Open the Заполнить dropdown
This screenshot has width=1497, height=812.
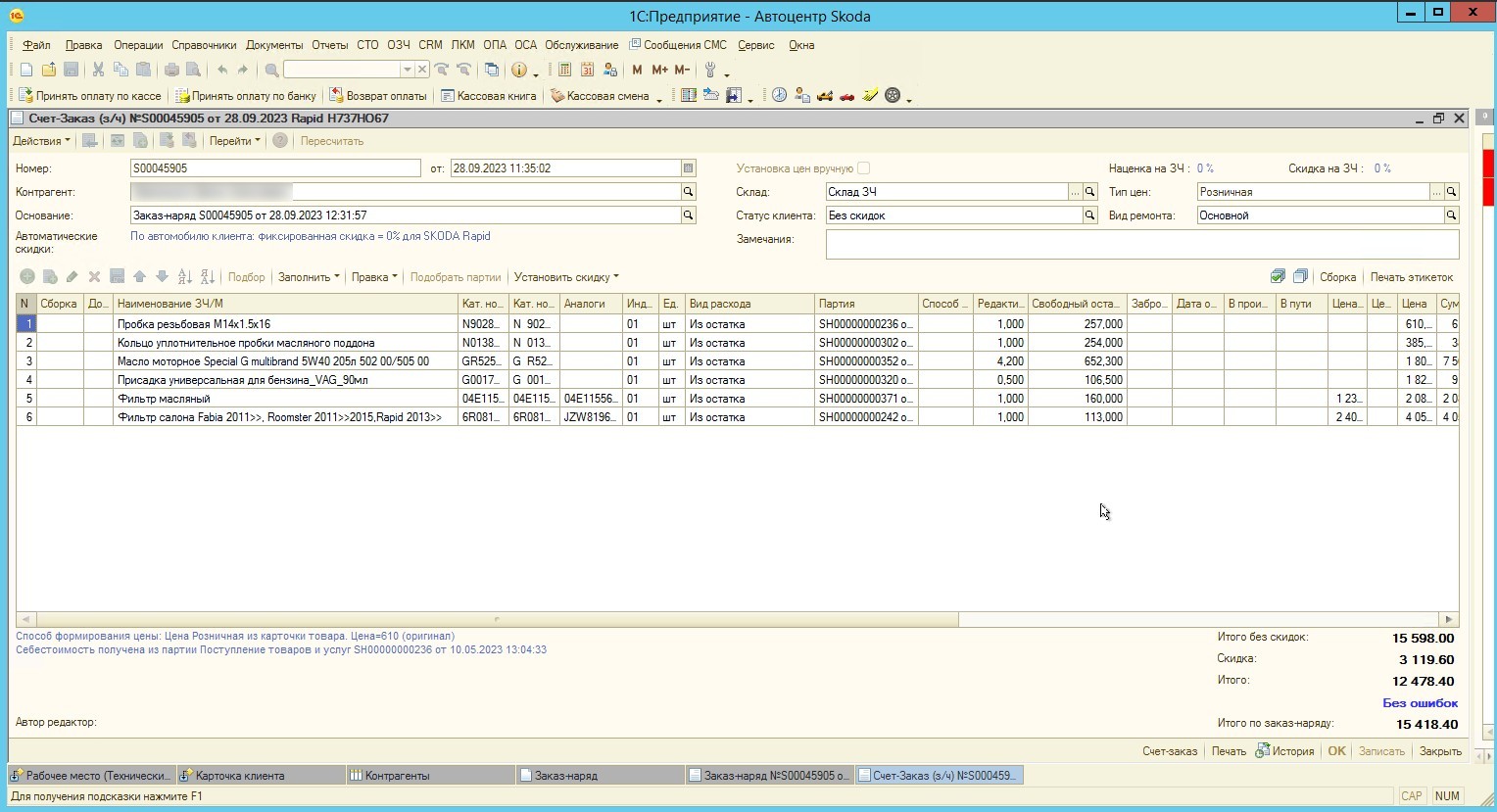pos(309,277)
